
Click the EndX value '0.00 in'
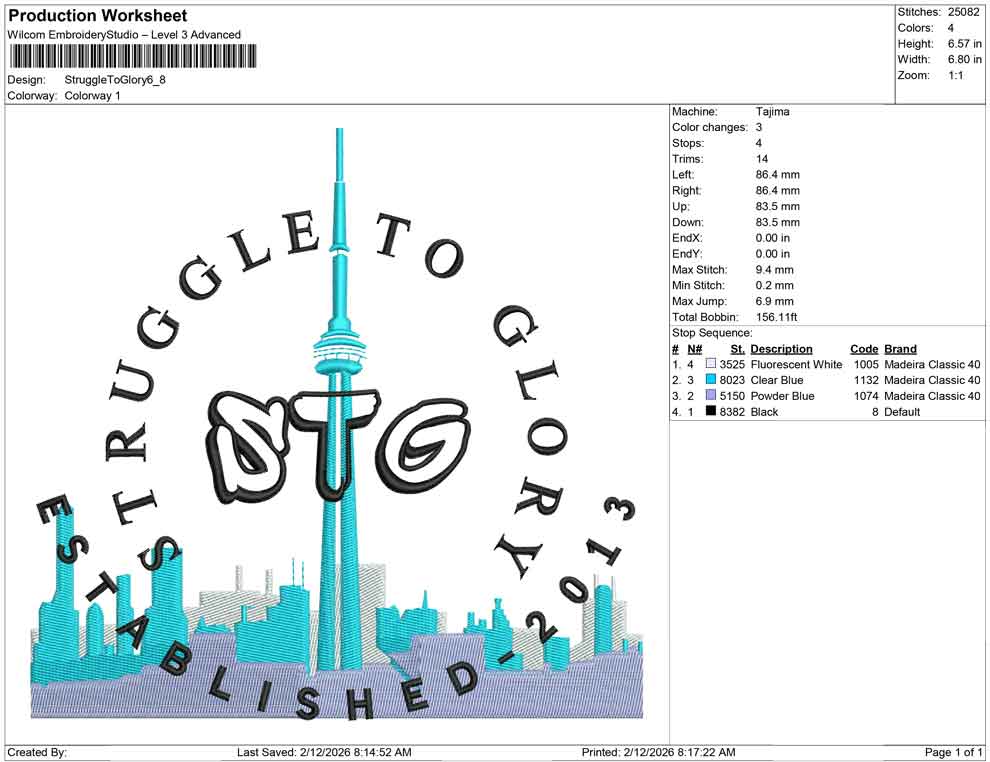coord(773,238)
